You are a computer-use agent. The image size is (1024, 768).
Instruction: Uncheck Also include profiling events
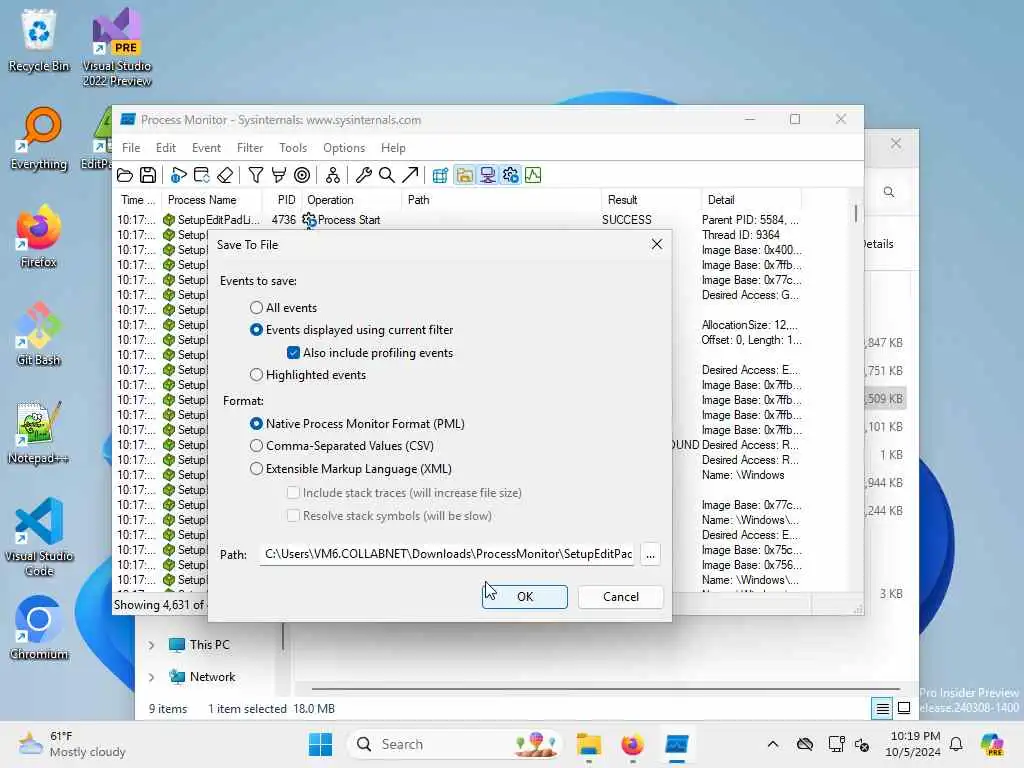293,353
